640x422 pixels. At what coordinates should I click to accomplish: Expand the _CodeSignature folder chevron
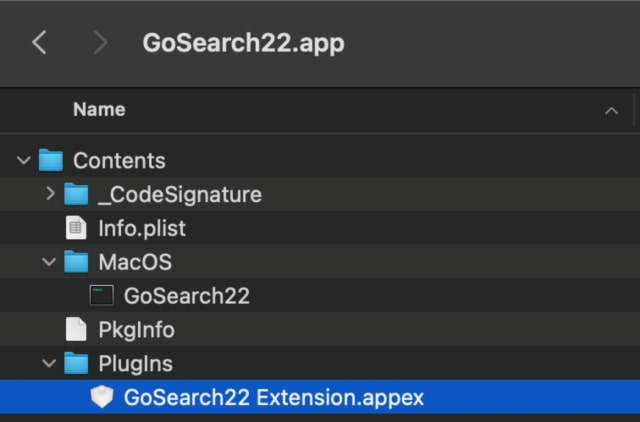[x=50, y=193]
